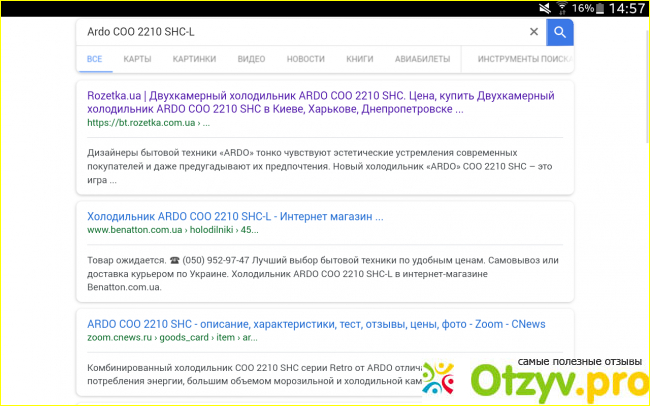
Task: Open ИНСТРУМЕНТЫ ПОИСКА search tools
Action: tap(523, 59)
